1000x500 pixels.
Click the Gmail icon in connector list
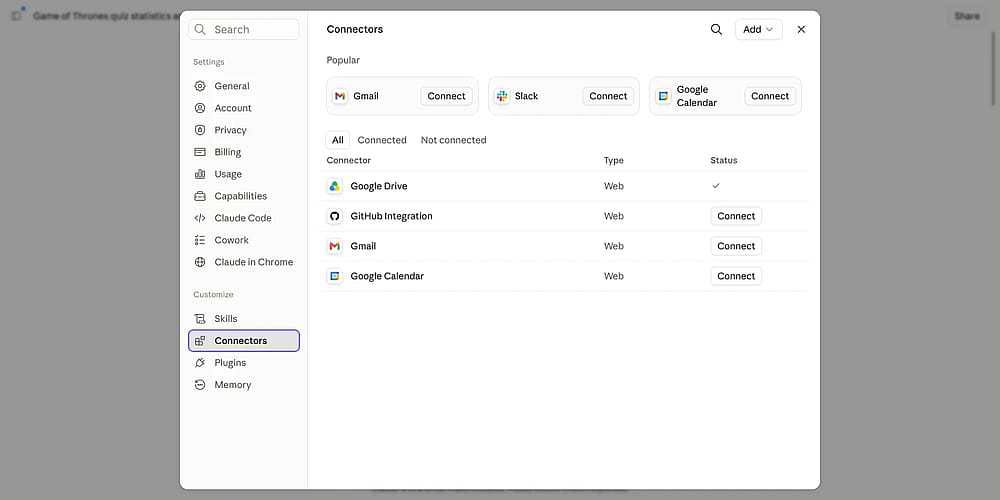pos(335,246)
